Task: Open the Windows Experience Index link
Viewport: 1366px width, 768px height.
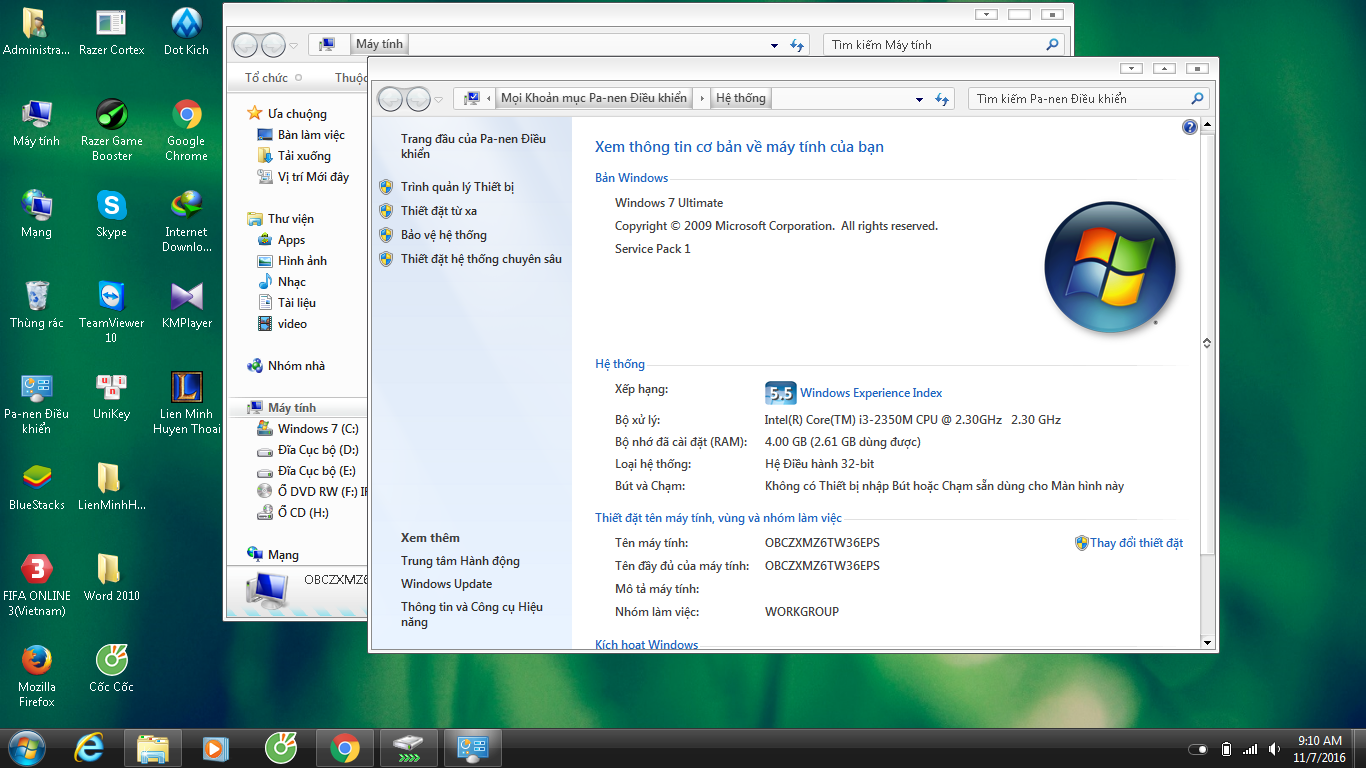Action: tap(871, 393)
